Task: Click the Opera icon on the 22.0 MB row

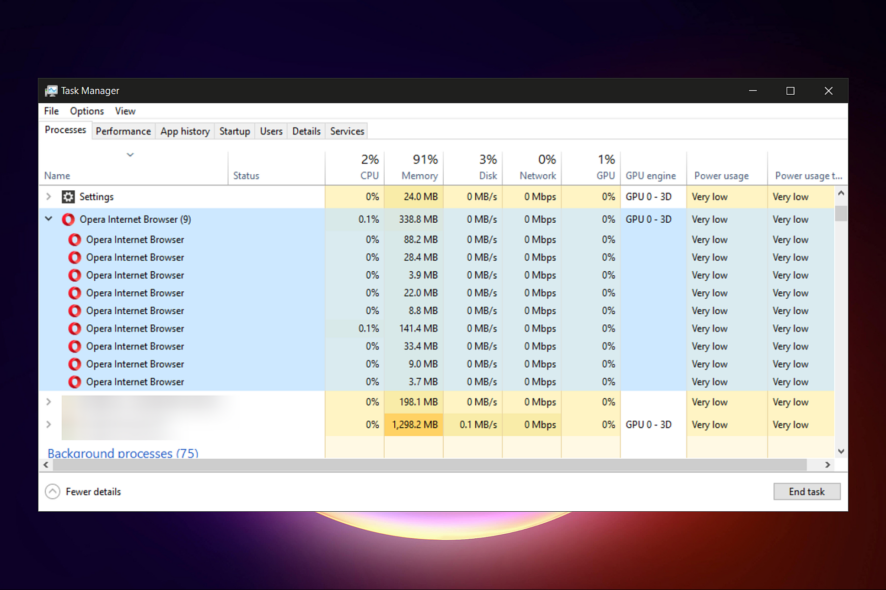Action: click(75, 293)
